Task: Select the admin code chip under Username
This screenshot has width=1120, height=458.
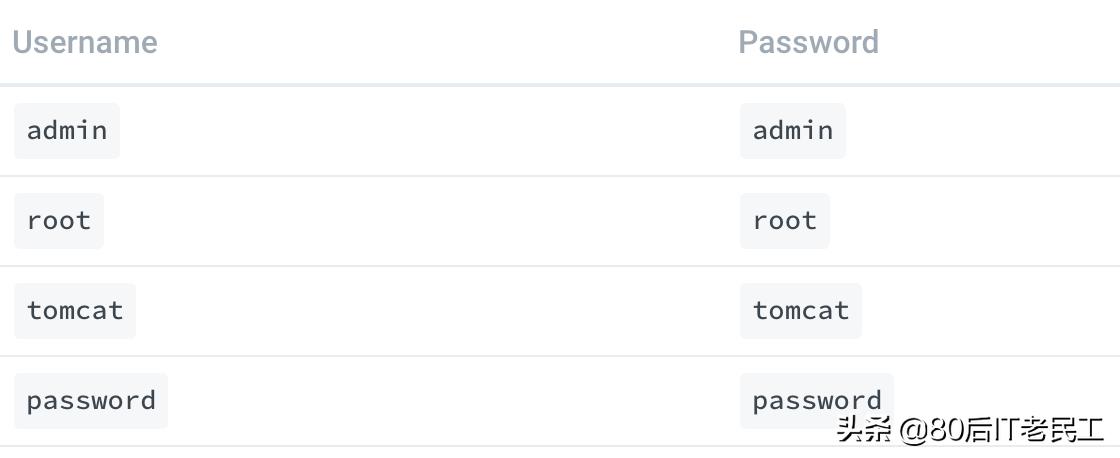Action: [67, 130]
